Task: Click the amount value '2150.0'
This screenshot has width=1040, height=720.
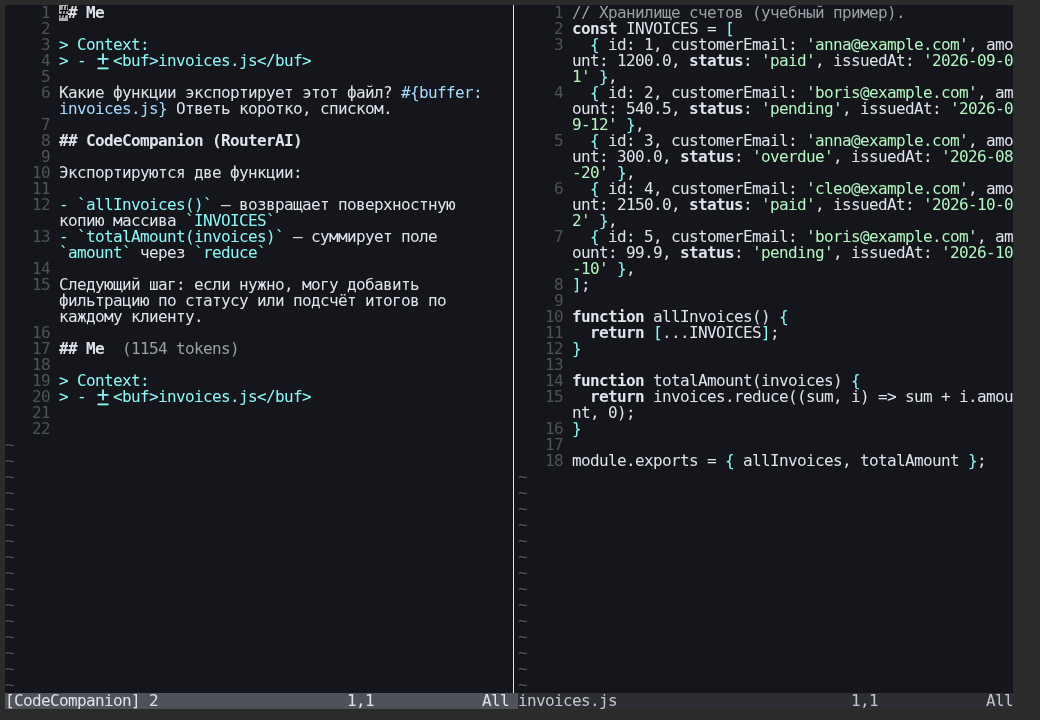Action: coord(643,205)
